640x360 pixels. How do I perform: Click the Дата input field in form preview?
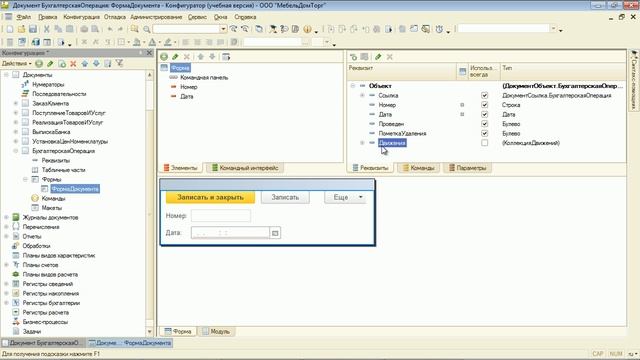[x=230, y=233]
